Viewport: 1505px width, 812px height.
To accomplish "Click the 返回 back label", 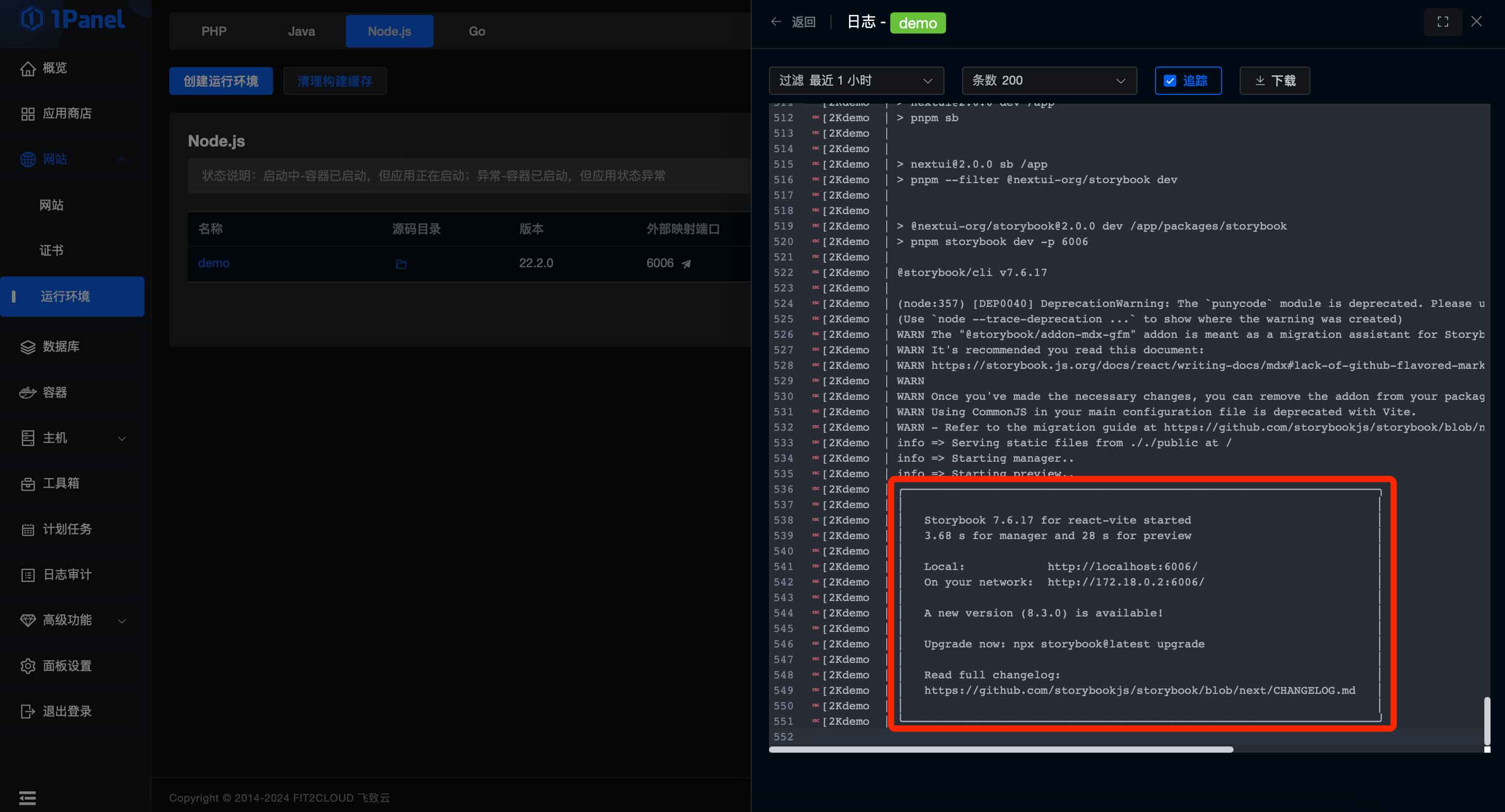I will coord(803,22).
